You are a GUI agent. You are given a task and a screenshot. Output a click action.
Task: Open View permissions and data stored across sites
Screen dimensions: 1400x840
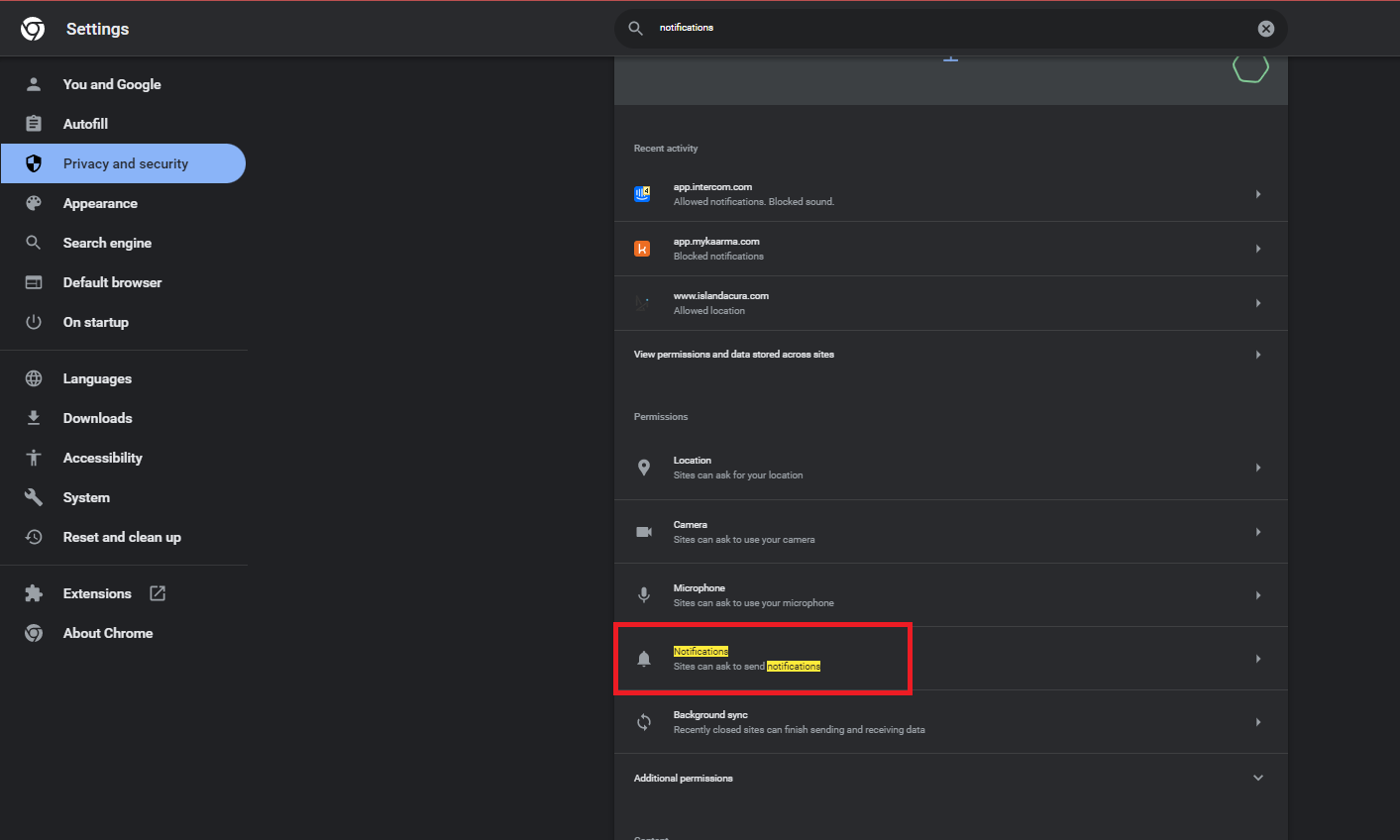coord(949,355)
